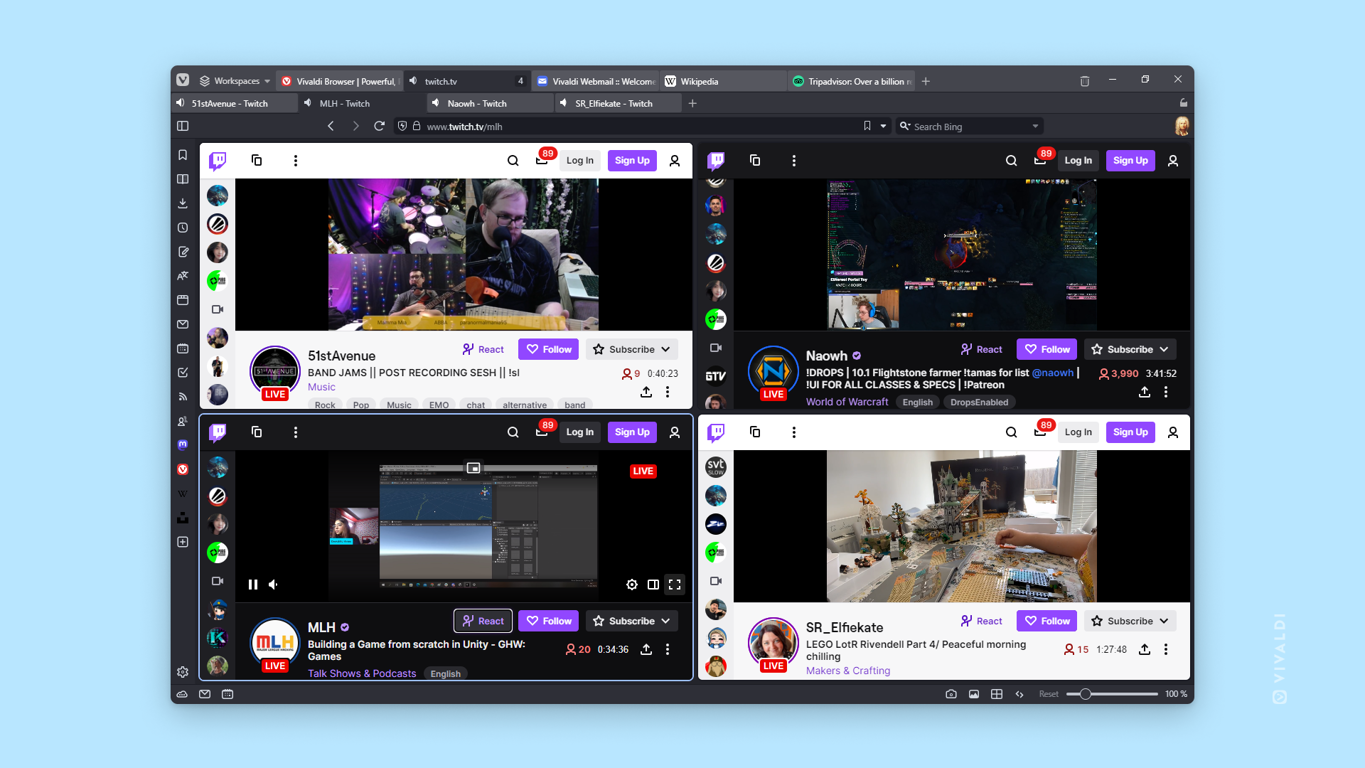Add a new web panel
Image resolution: width=1365 pixels, height=768 pixels.
coord(183,542)
